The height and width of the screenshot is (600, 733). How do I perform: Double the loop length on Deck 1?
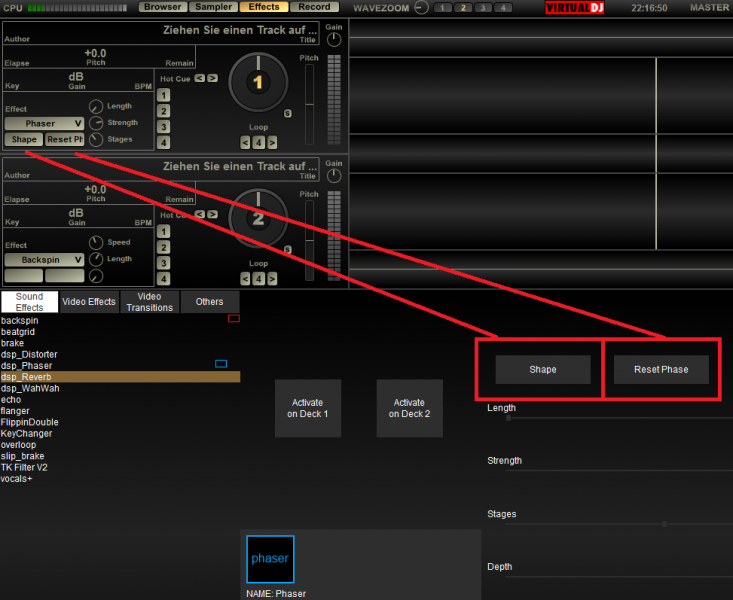tap(272, 143)
